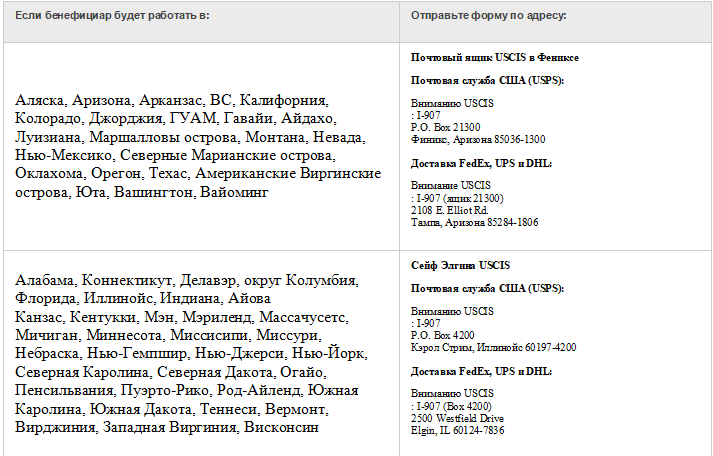The image size is (713, 456).
Task: Click 'Финикс, Аризона 85036-1300' text
Action: pyautogui.click(x=478, y=139)
